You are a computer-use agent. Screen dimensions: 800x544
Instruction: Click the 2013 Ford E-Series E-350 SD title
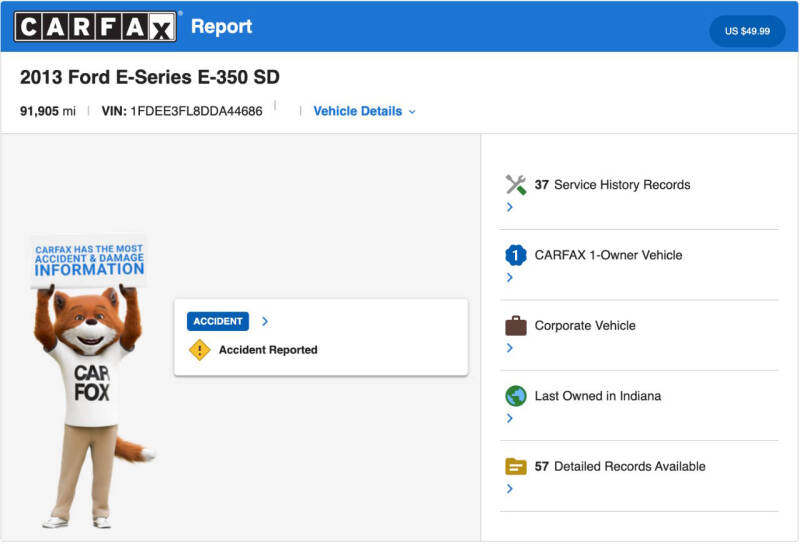pyautogui.click(x=150, y=77)
